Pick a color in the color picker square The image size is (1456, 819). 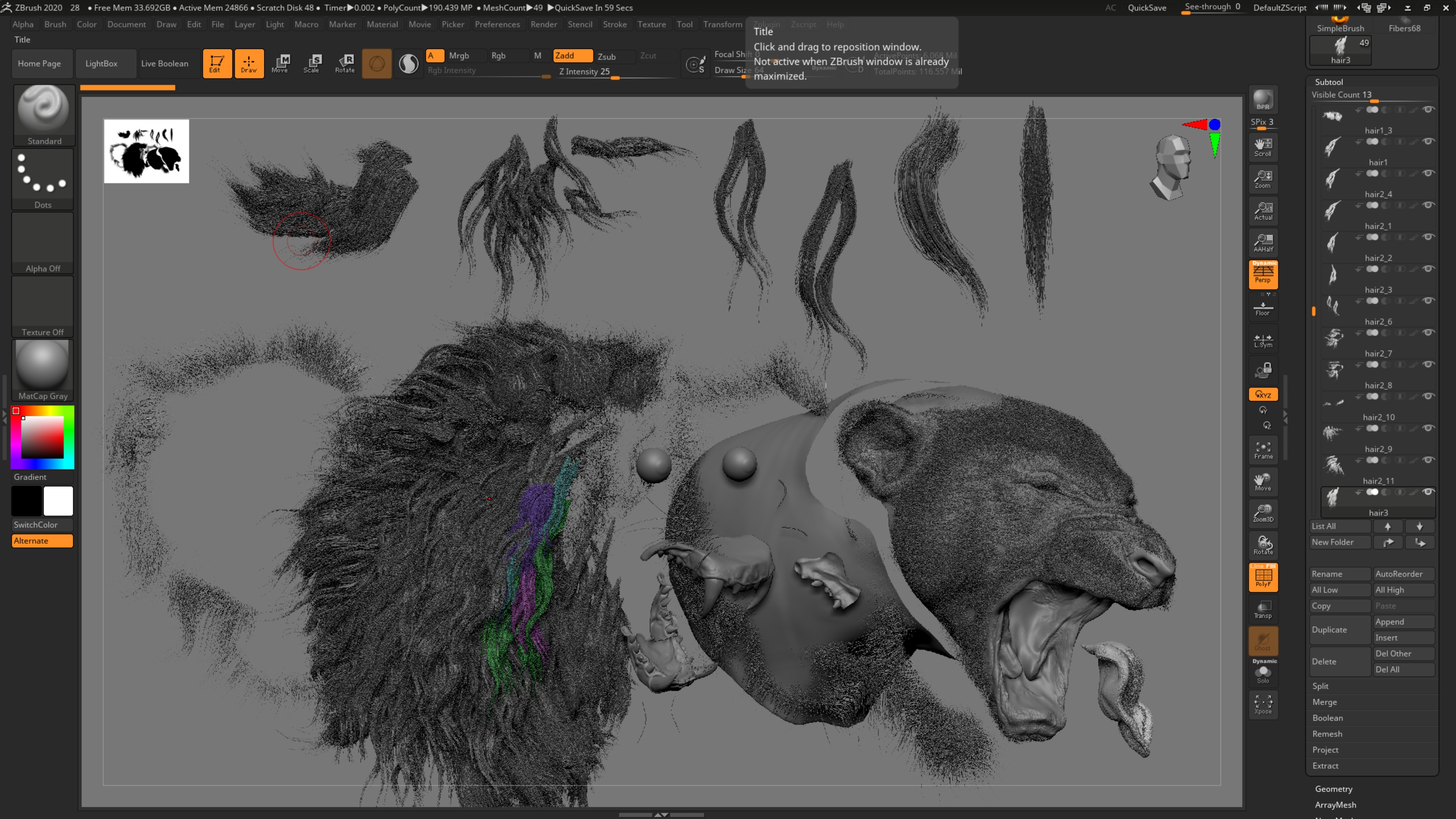tap(42, 437)
